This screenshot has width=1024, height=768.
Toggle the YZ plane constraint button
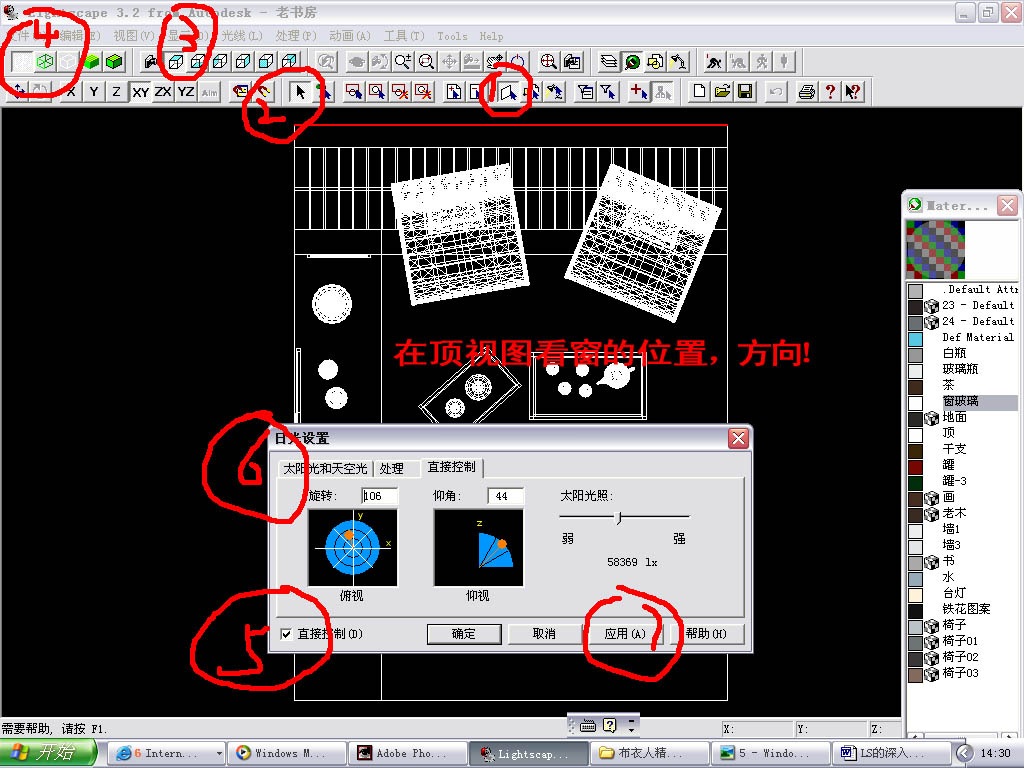pos(186,91)
